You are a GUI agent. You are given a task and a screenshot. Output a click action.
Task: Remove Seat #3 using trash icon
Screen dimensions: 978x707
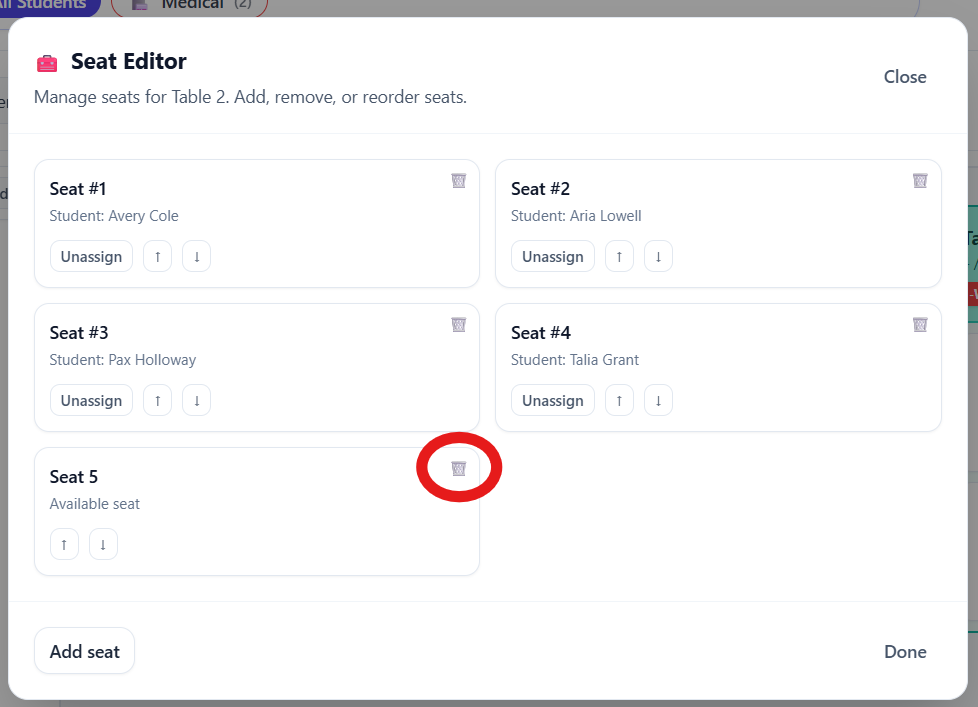coord(458,325)
